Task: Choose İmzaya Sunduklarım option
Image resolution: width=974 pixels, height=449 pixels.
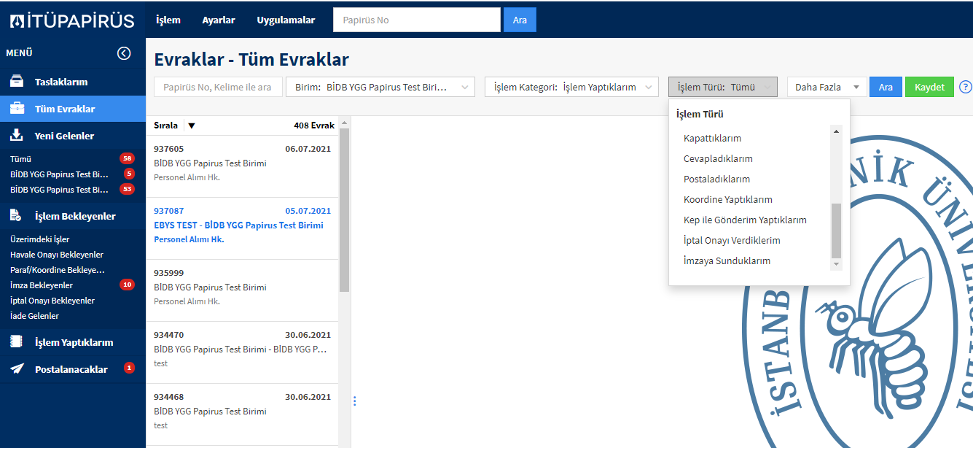Action: [x=727, y=261]
